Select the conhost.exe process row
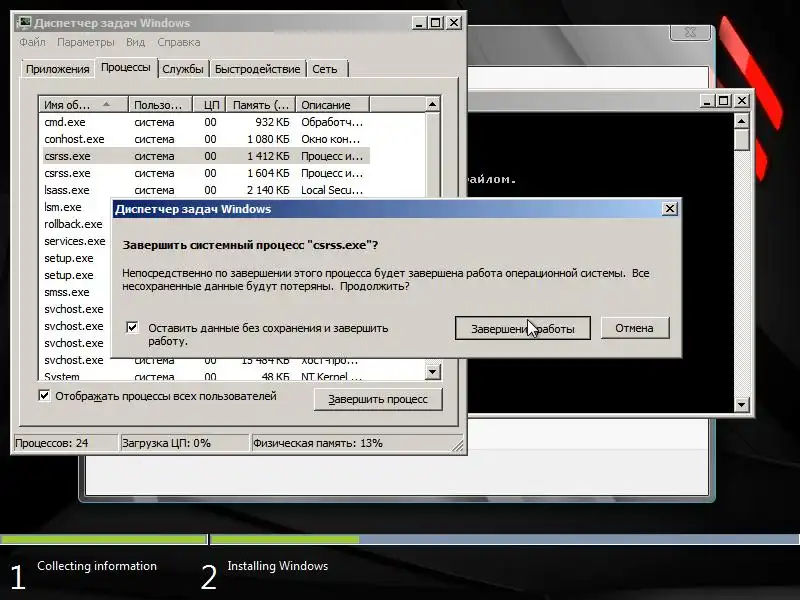 [206, 139]
